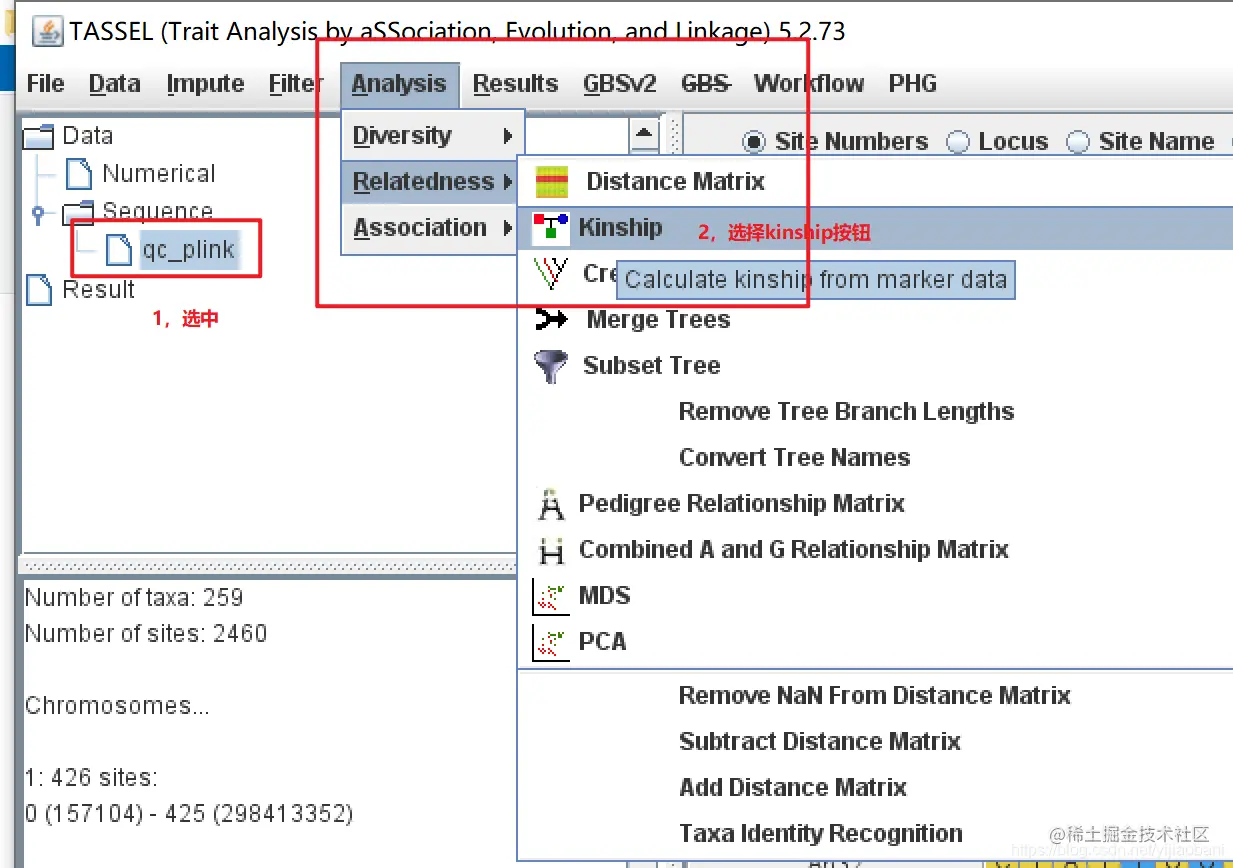1233x868 pixels.
Task: Click the Kinship tree icon
Action: point(550,227)
